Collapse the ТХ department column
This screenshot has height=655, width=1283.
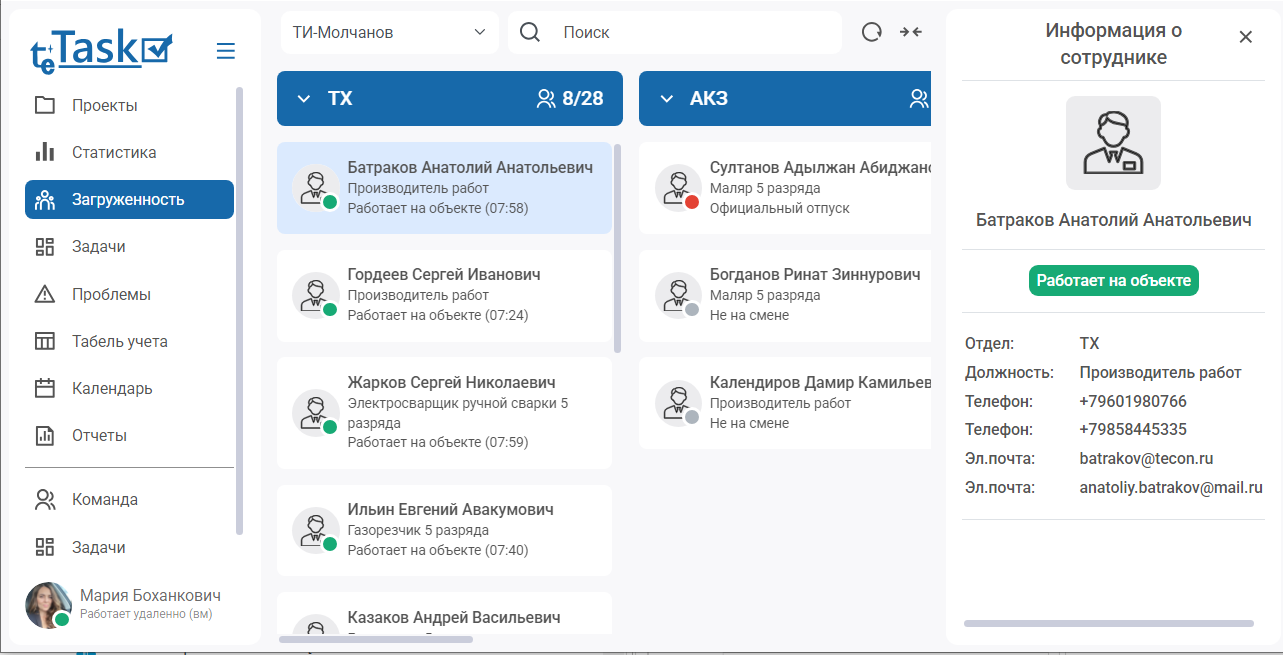coord(304,99)
